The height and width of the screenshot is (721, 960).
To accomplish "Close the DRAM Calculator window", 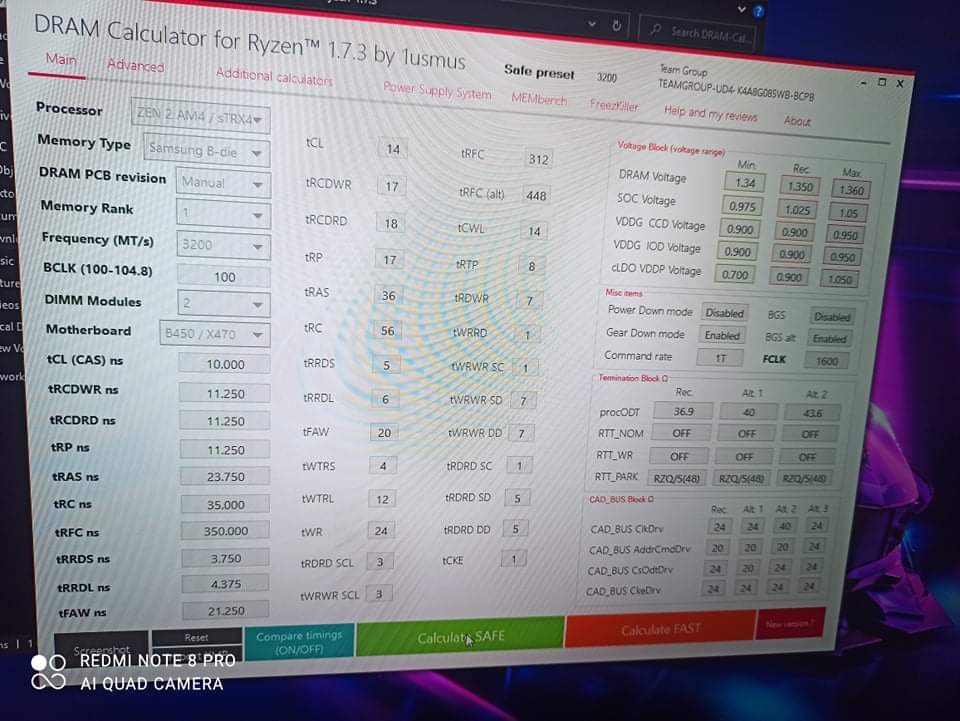I will click(900, 84).
